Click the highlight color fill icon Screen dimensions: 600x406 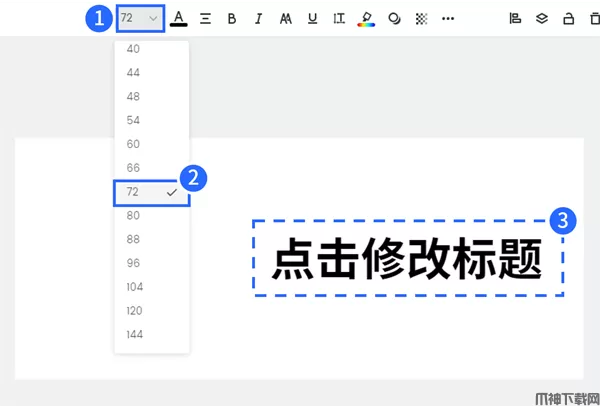[367, 18]
